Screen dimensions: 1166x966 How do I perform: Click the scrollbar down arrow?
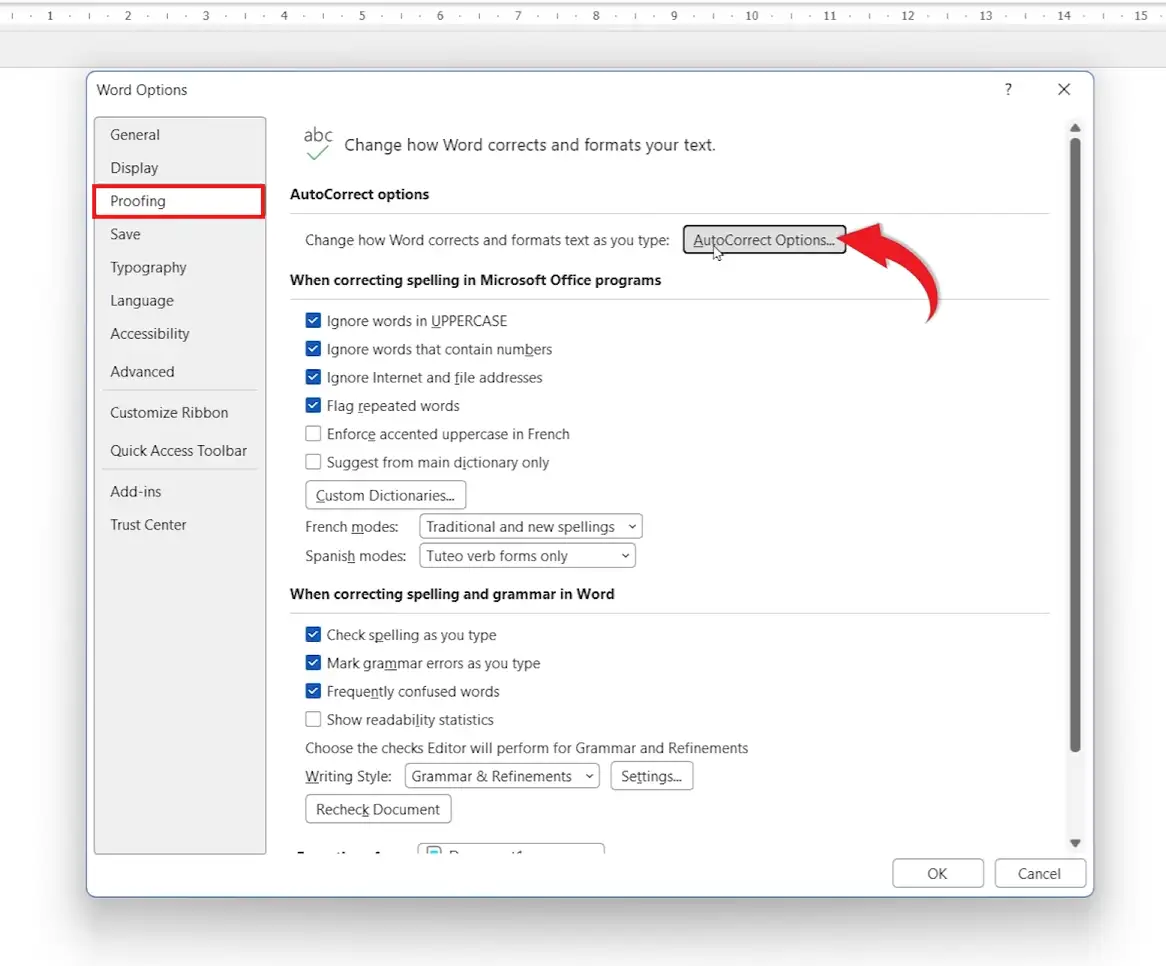pos(1075,843)
